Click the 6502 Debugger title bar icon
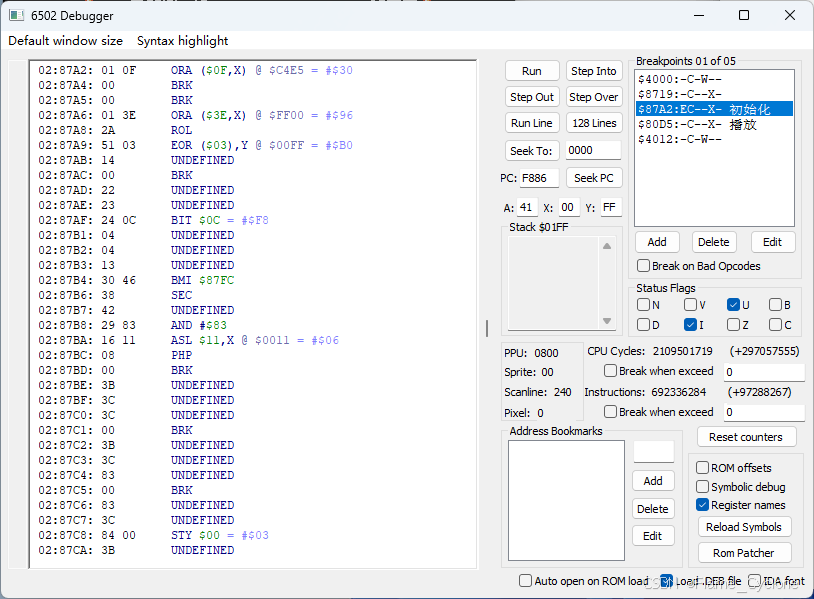 point(16,16)
